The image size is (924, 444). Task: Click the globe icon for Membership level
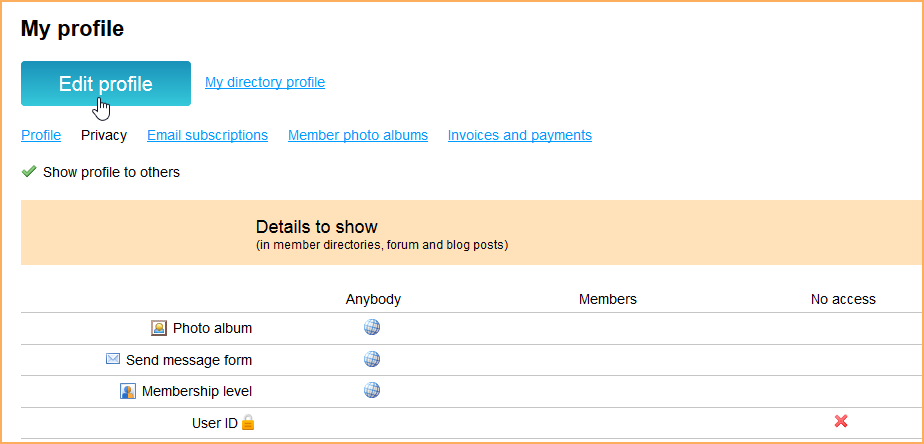coord(372,390)
